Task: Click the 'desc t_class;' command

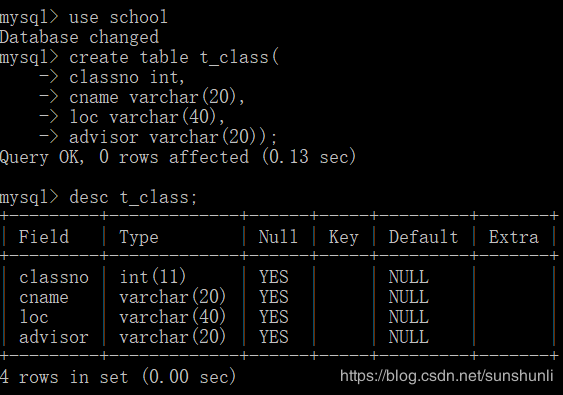Action: [x=133, y=198]
